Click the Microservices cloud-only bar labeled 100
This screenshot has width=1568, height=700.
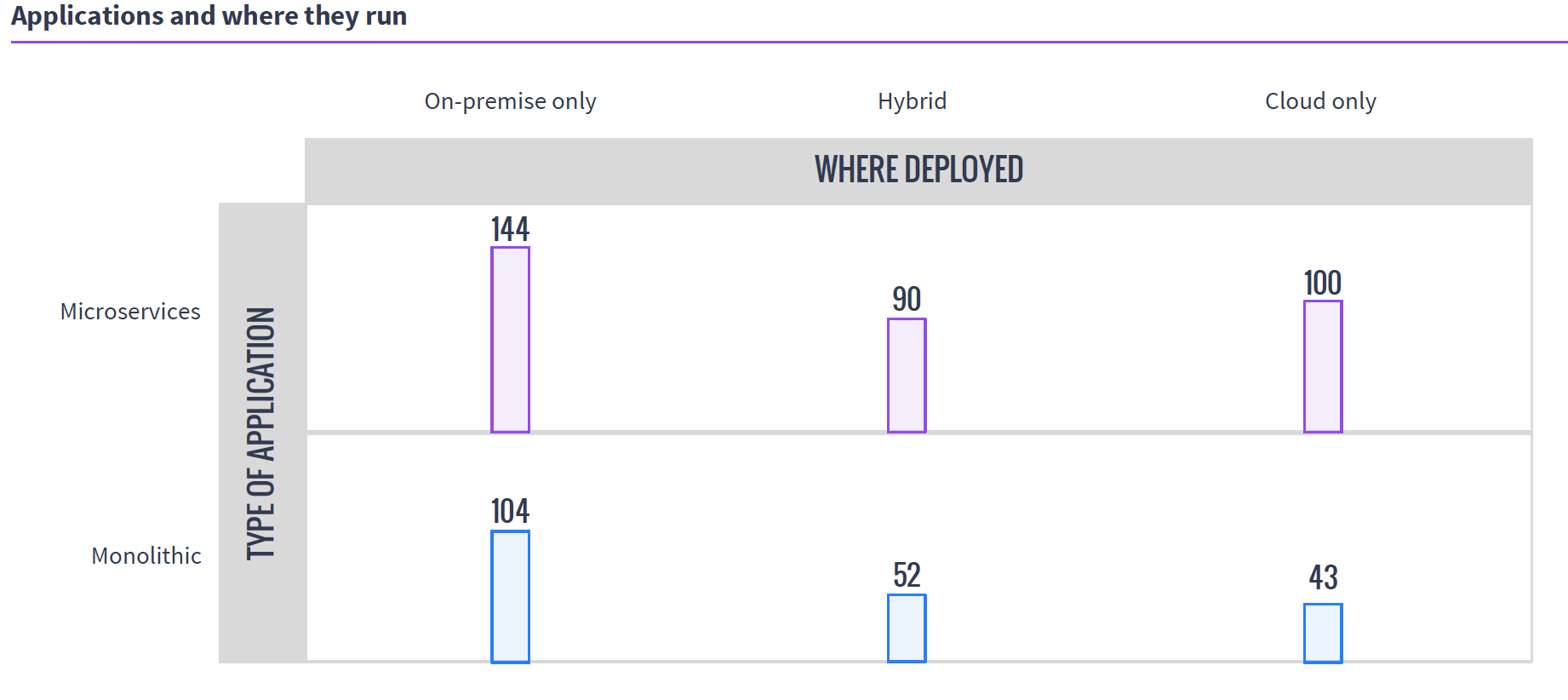(1323, 366)
